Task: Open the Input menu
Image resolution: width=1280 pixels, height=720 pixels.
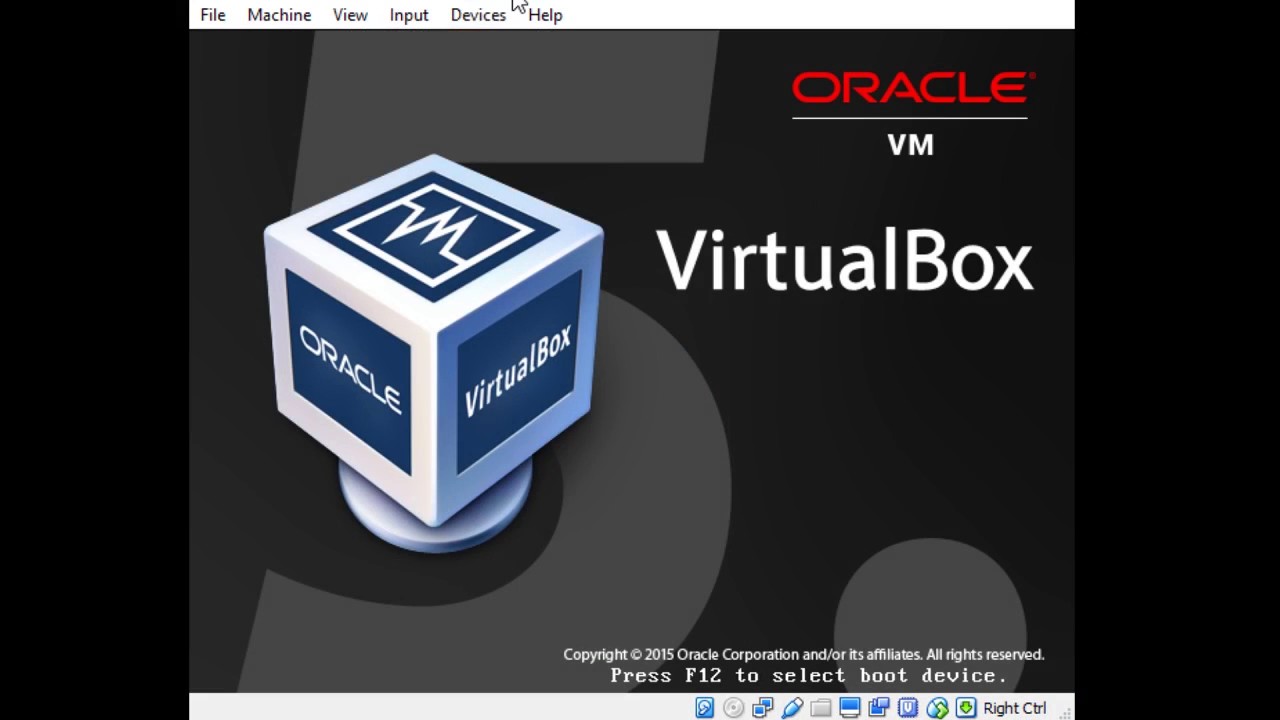Action: click(x=409, y=15)
